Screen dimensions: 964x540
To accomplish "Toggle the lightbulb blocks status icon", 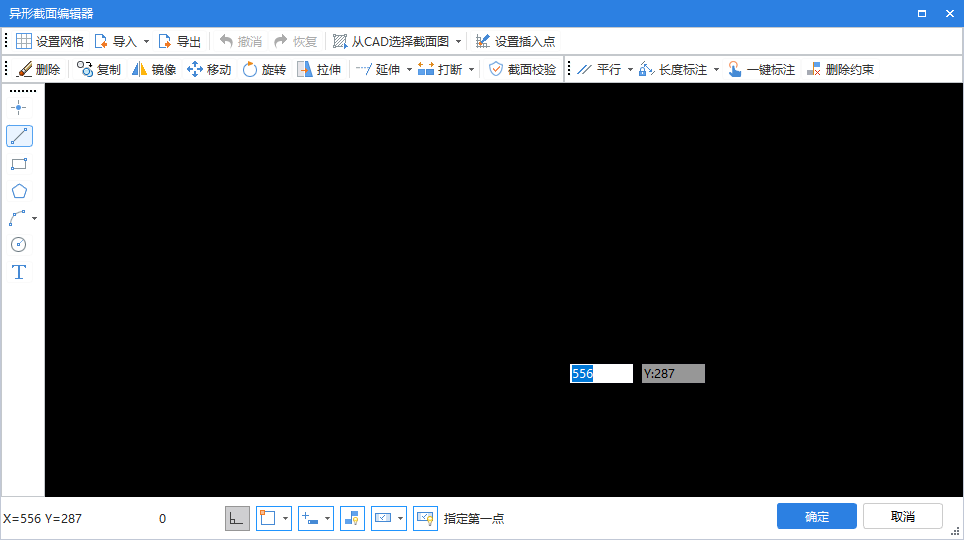I will click(352, 518).
